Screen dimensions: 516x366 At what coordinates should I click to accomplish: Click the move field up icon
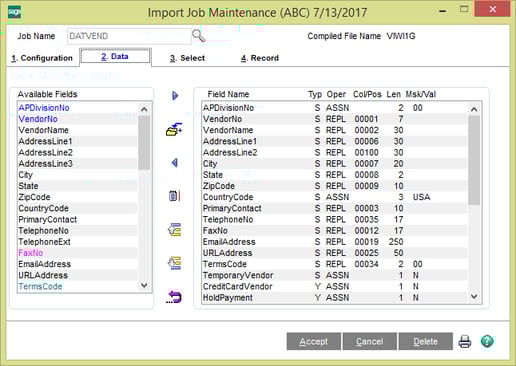pos(174,230)
